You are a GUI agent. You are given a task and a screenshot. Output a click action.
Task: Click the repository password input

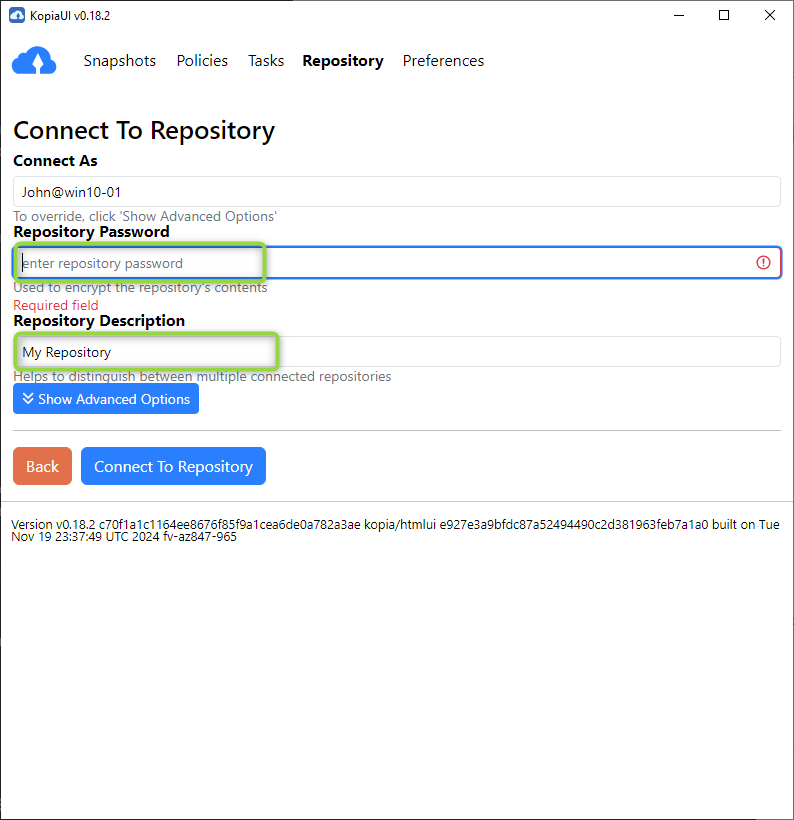tap(397, 263)
